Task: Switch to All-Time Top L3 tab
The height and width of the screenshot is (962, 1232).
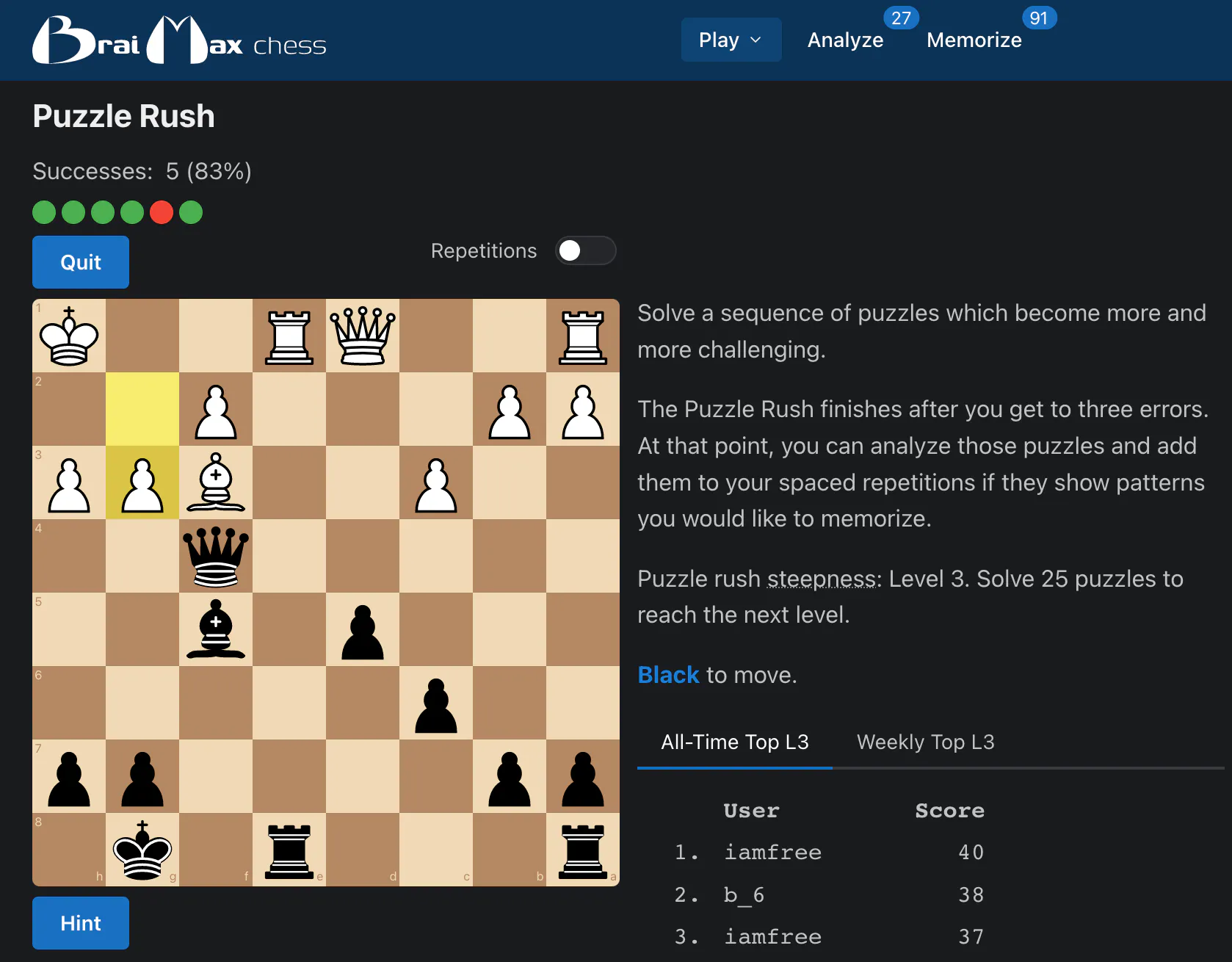Action: pos(734,742)
